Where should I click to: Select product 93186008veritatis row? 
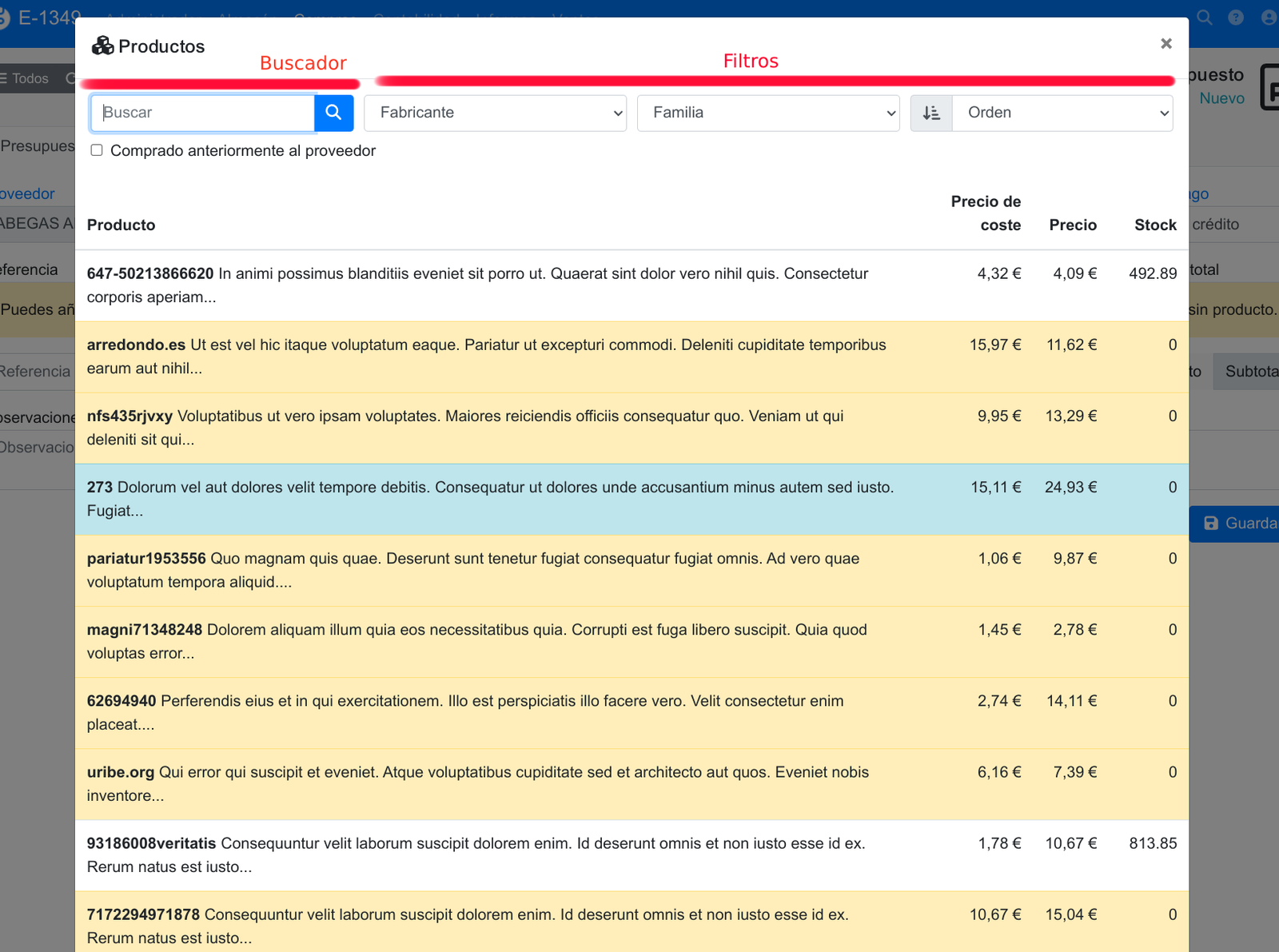[x=632, y=854]
